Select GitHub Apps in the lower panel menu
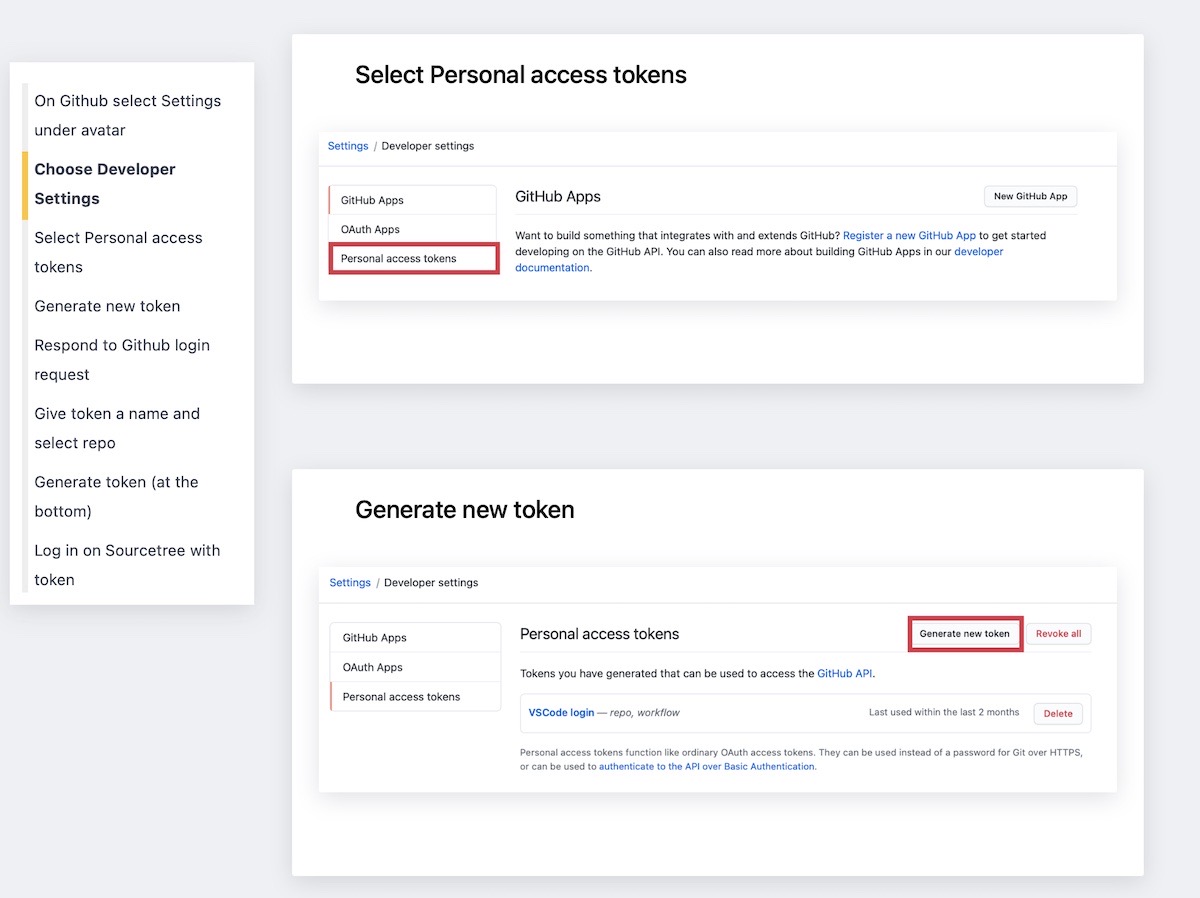The width and height of the screenshot is (1200, 898). point(374,638)
